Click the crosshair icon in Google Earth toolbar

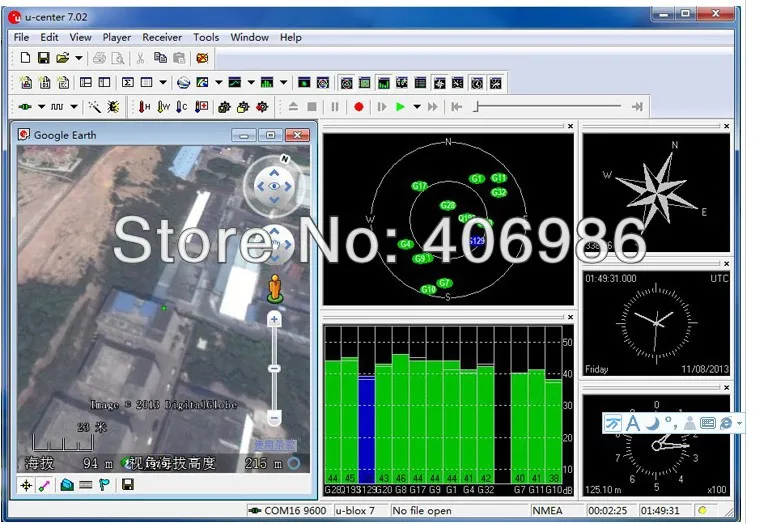tap(26, 485)
